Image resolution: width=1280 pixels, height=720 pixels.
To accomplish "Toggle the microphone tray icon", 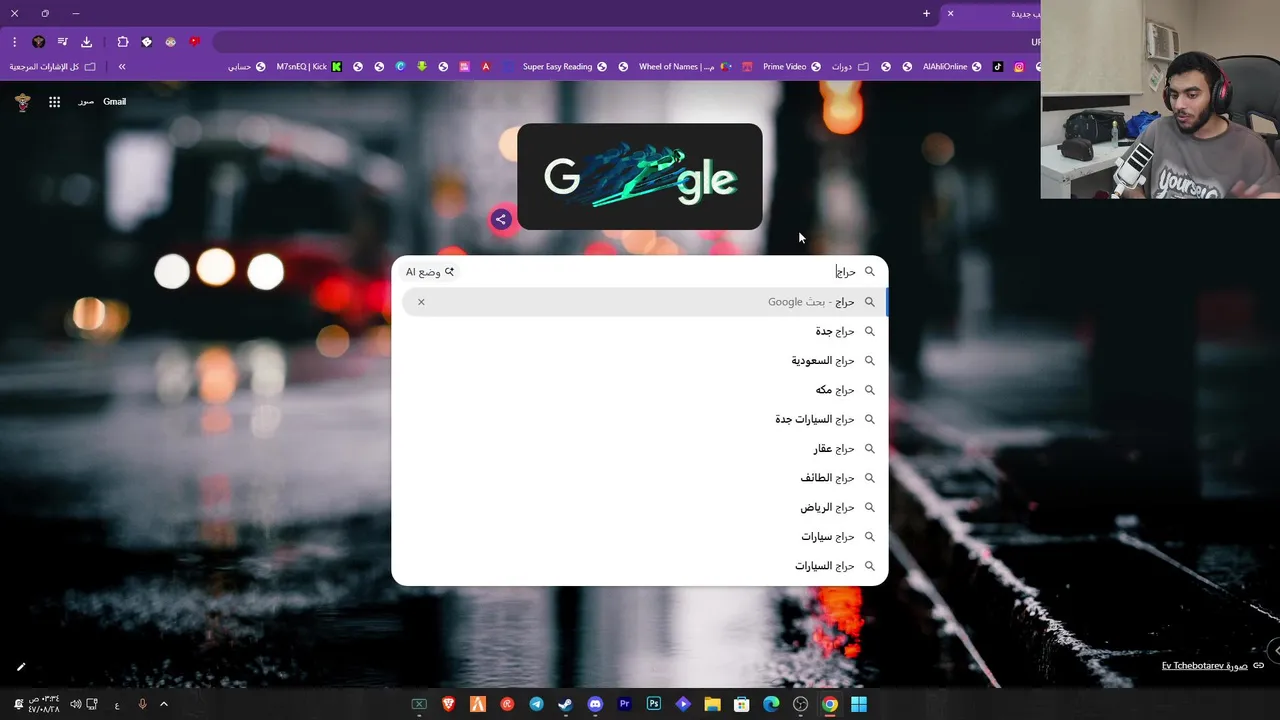I will (142, 704).
